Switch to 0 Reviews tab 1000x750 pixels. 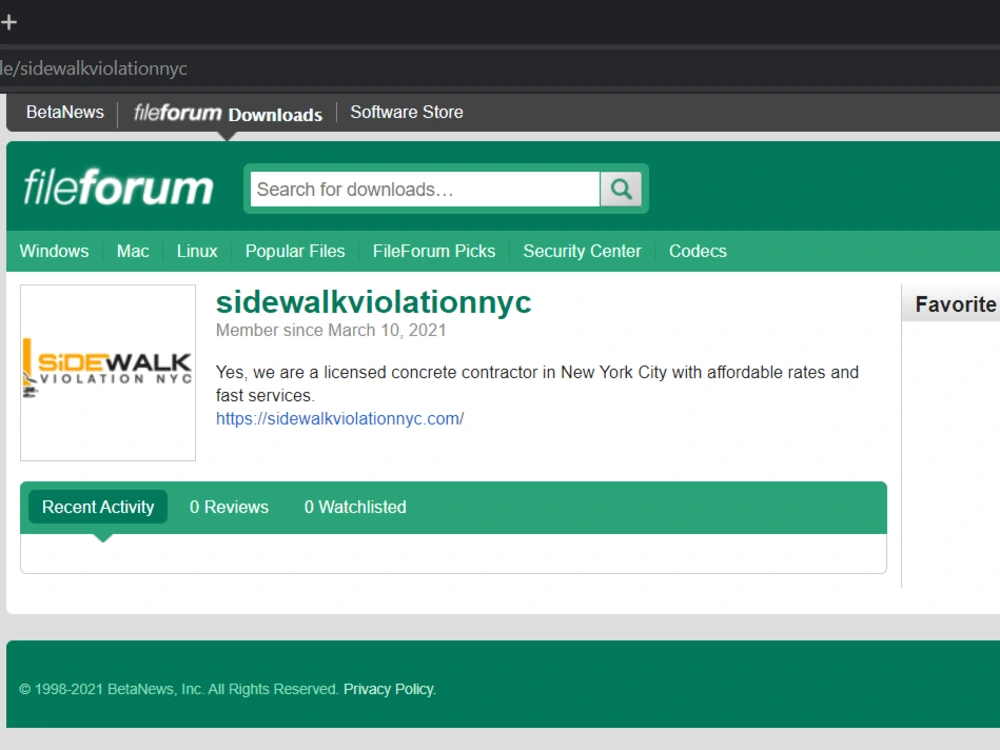[229, 507]
